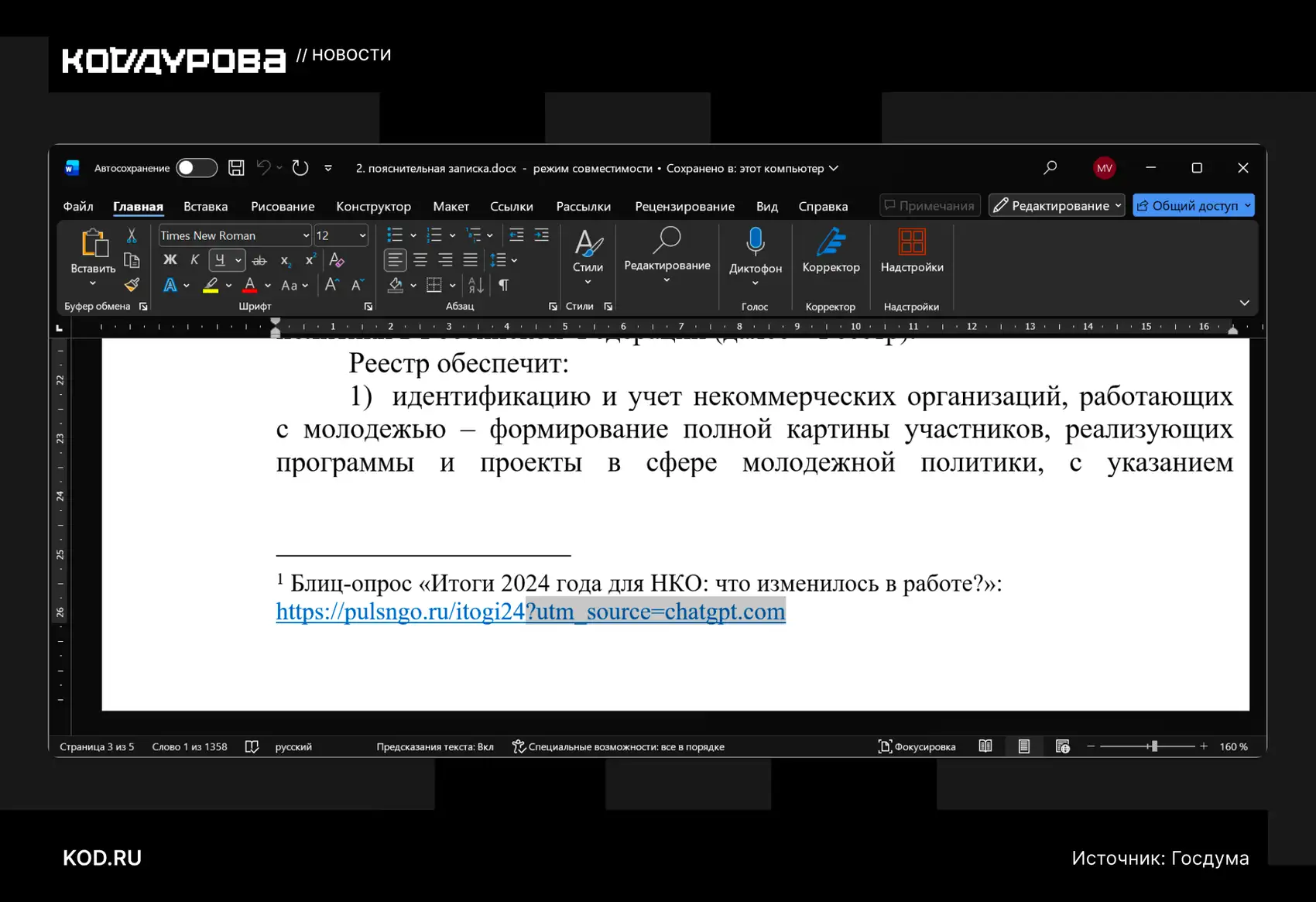Open line spacing dropdown
Viewport: 1316px width, 902px height.
click(x=503, y=260)
